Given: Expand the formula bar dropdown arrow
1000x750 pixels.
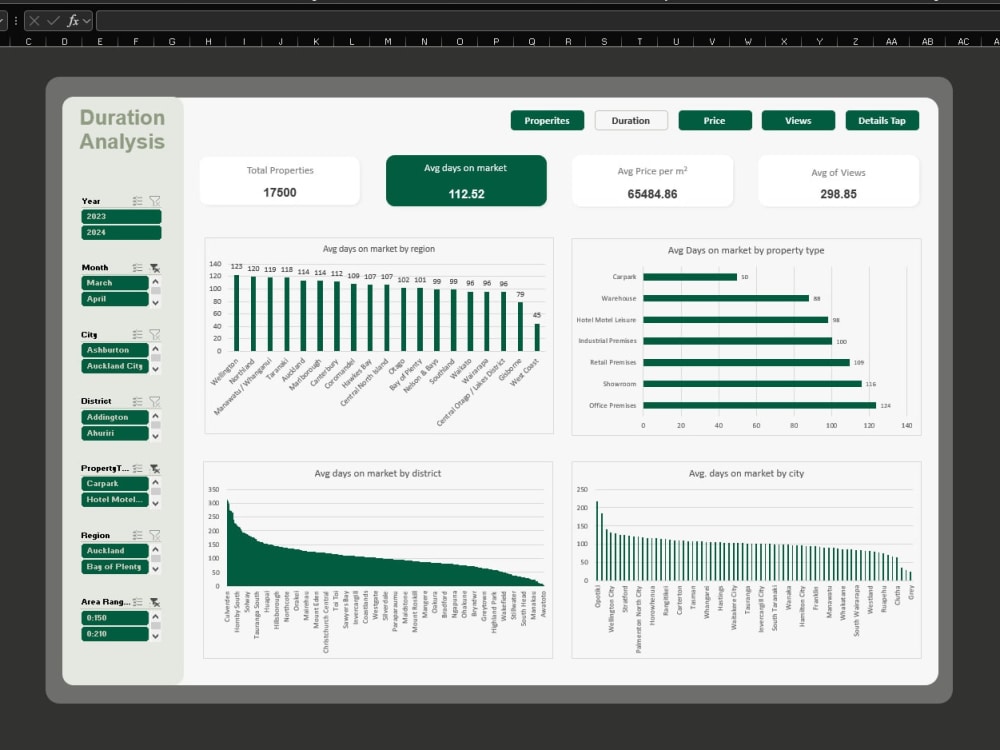Looking at the screenshot, I should point(87,21).
